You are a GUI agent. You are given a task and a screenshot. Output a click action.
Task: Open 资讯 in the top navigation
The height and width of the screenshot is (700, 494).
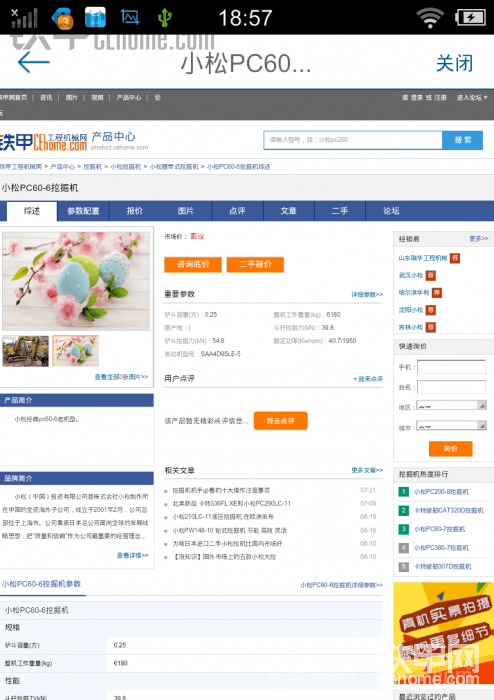46,97
